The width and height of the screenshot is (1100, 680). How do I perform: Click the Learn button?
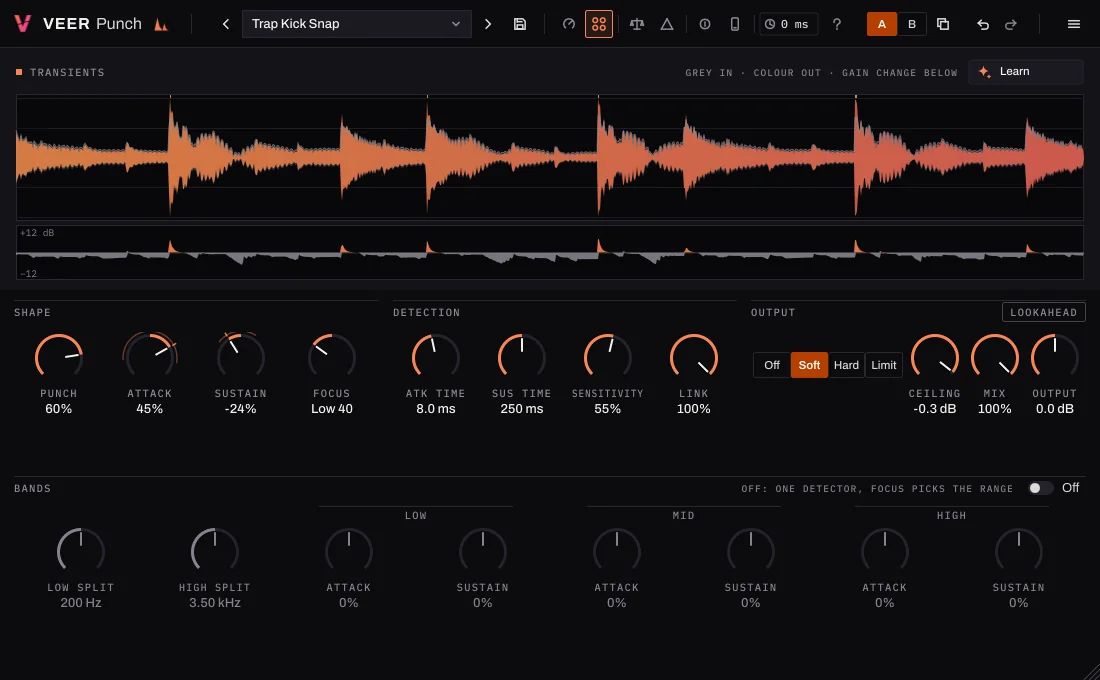[1026, 72]
